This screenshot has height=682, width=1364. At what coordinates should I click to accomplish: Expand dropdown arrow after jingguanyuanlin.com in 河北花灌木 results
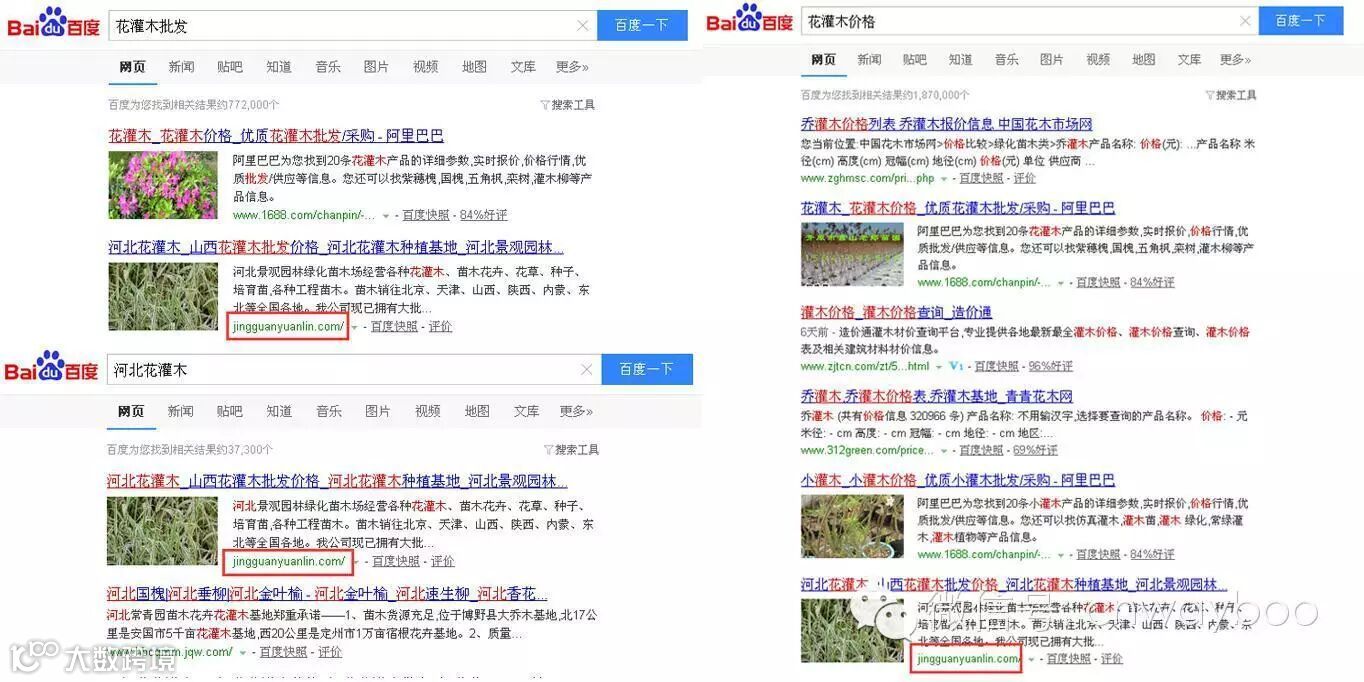pyautogui.click(x=356, y=562)
